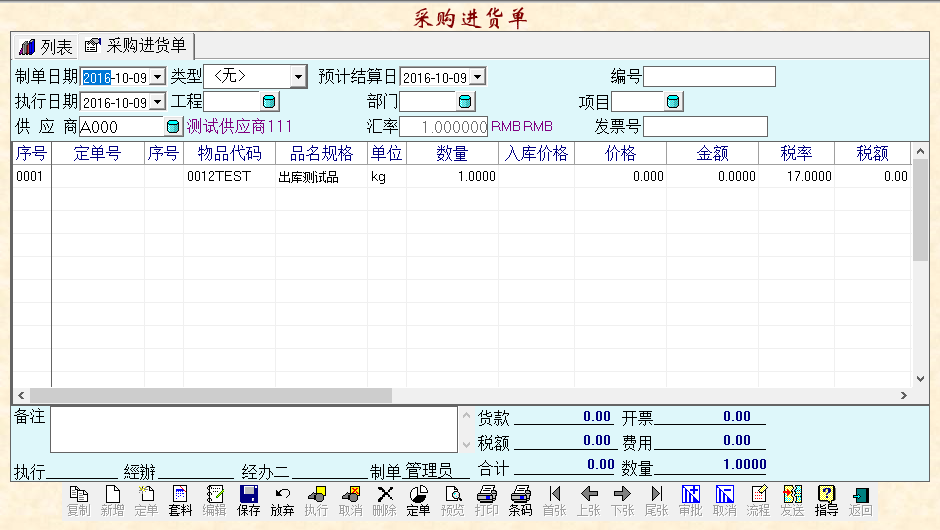The width and height of the screenshot is (940, 530).
Task: Click the table's scroll down arrow
Action: [920, 379]
